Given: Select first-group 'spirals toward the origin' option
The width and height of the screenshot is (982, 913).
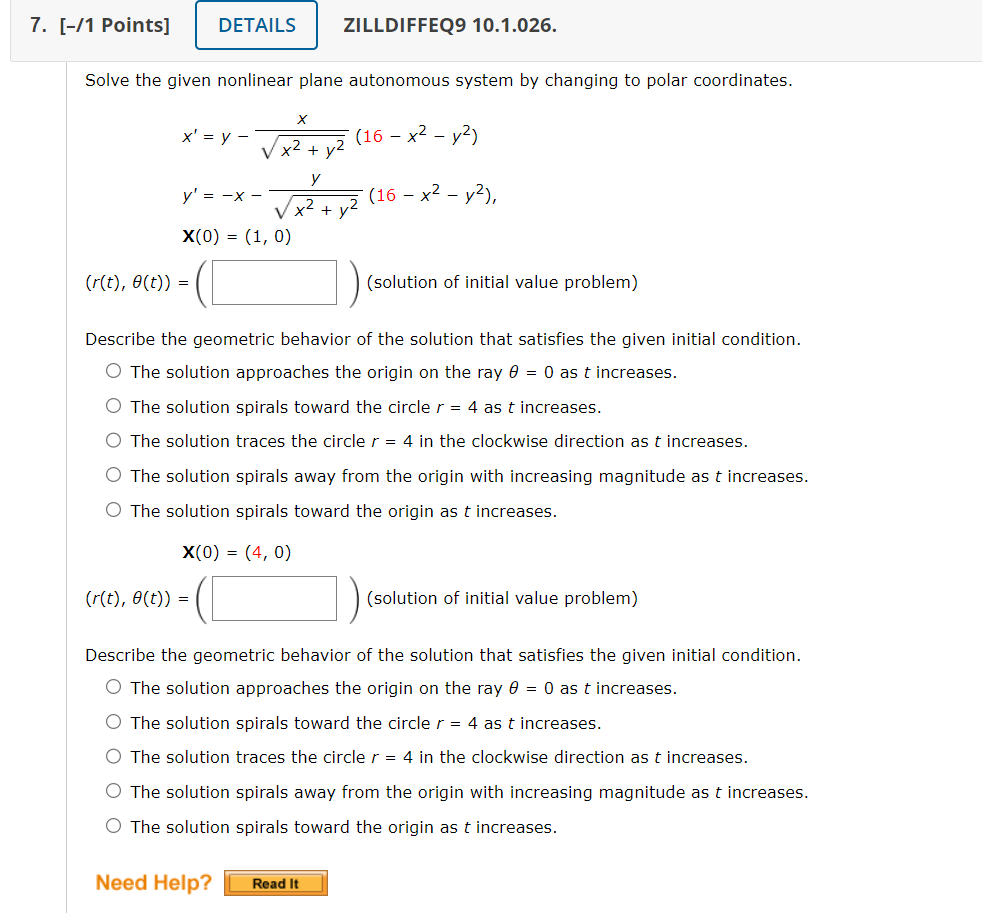Looking at the screenshot, I should pos(113,510).
